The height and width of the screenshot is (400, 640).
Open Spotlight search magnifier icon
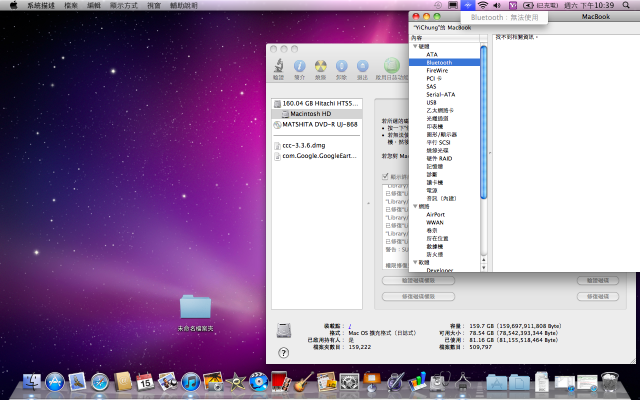[626, 5]
